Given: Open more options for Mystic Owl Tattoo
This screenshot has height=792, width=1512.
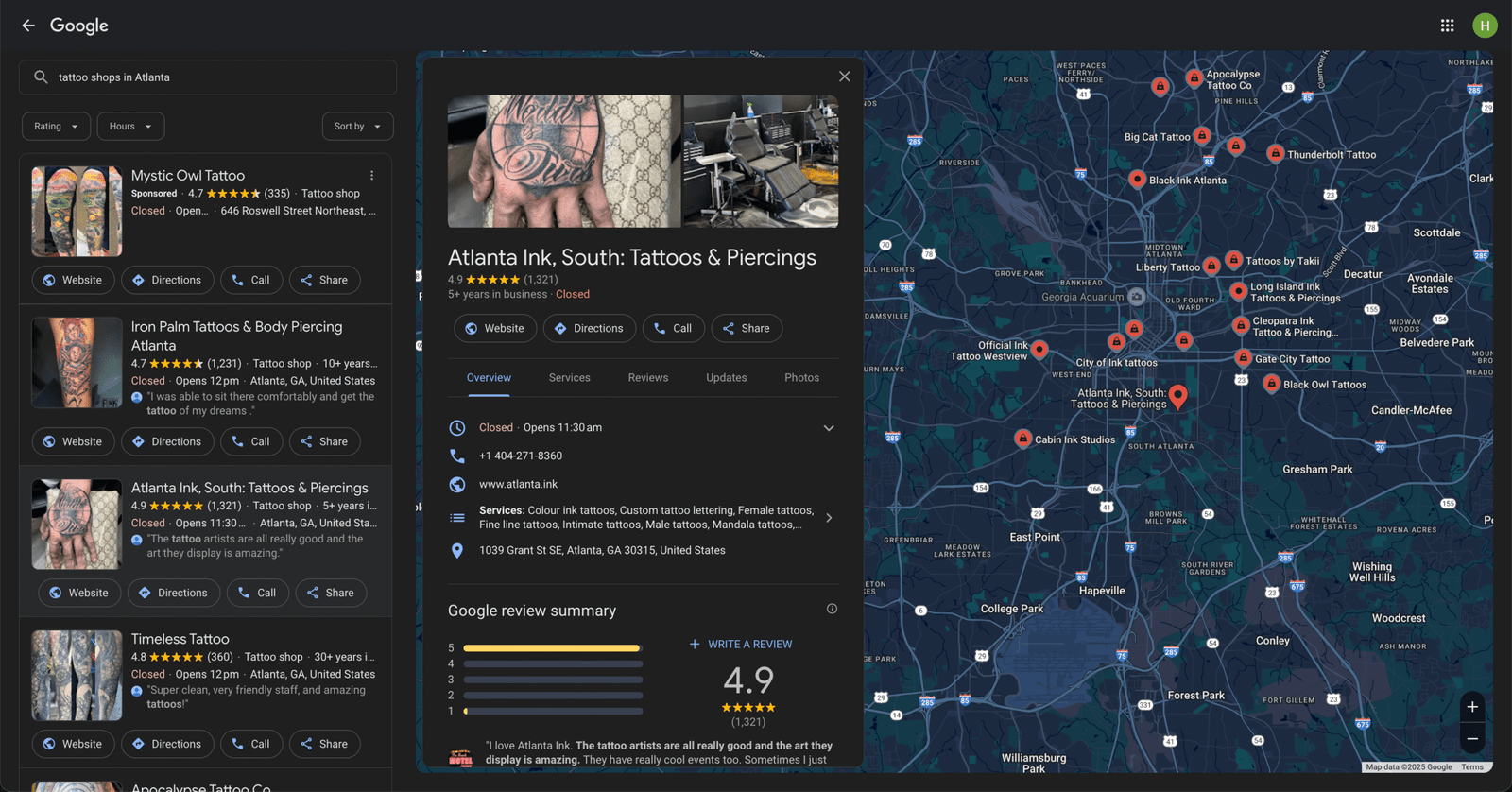Looking at the screenshot, I should point(372,176).
